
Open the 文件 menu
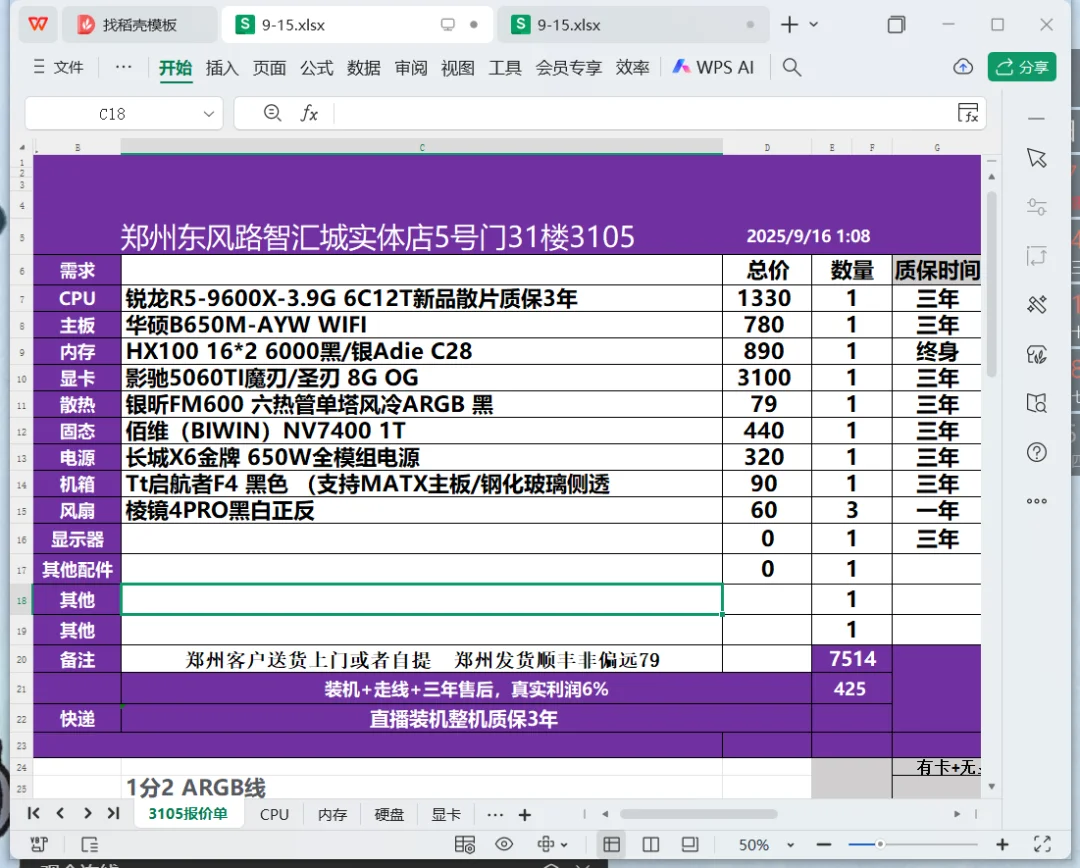click(59, 67)
